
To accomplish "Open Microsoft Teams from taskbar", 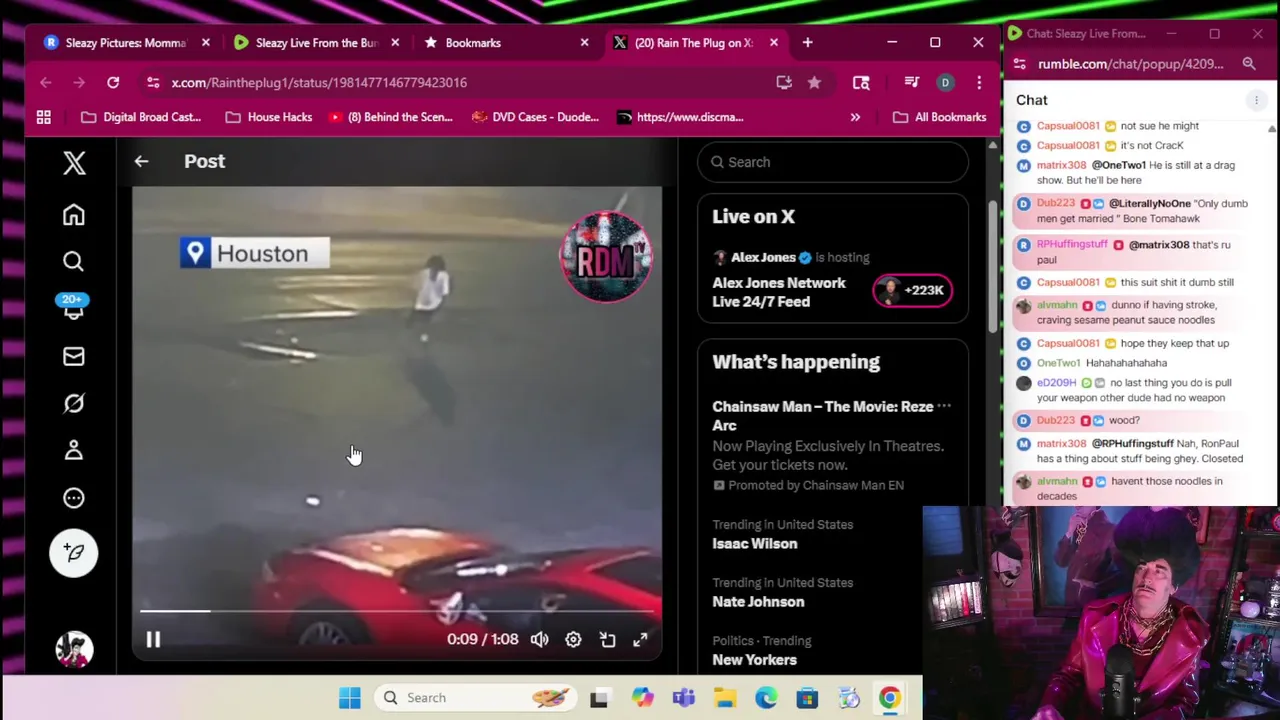I will coord(684,698).
